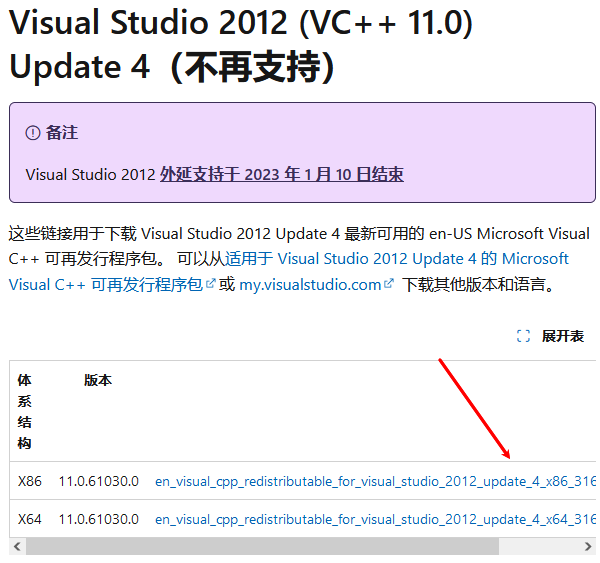Click the external-link icon after my.visualstudio.com
Screen dimensions: 600x563
pos(389,284)
